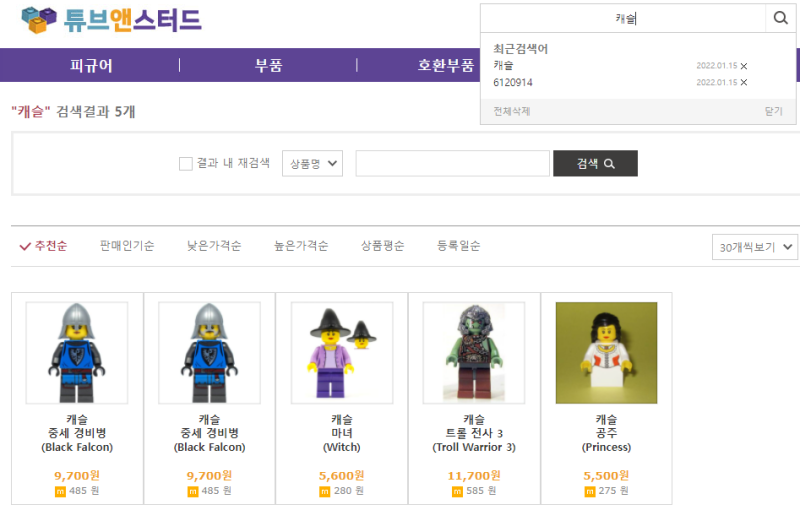This screenshot has height=510, width=800.
Task: Close recent searches panel with 닫기
Action: tap(773, 111)
